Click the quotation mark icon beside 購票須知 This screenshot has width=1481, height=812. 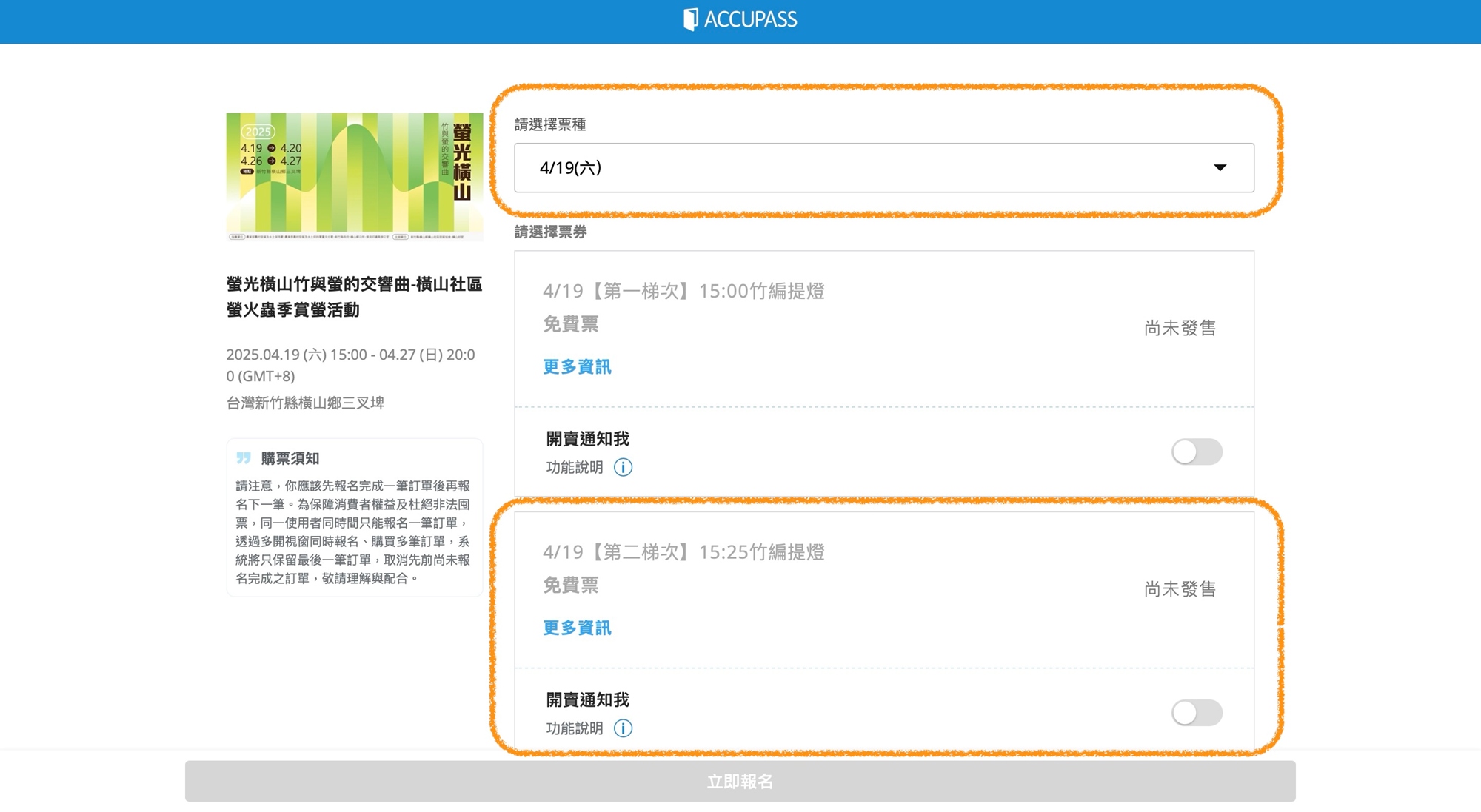tap(244, 458)
